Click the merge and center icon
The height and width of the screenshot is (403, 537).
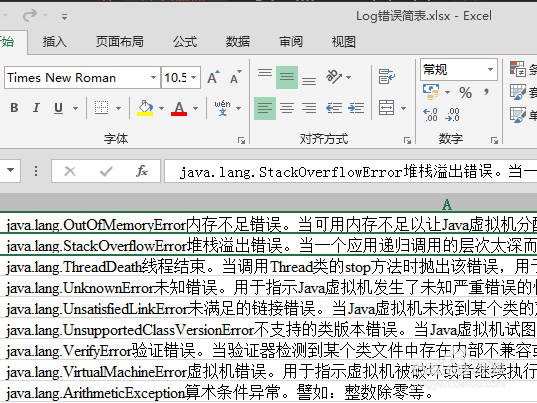coord(387,108)
